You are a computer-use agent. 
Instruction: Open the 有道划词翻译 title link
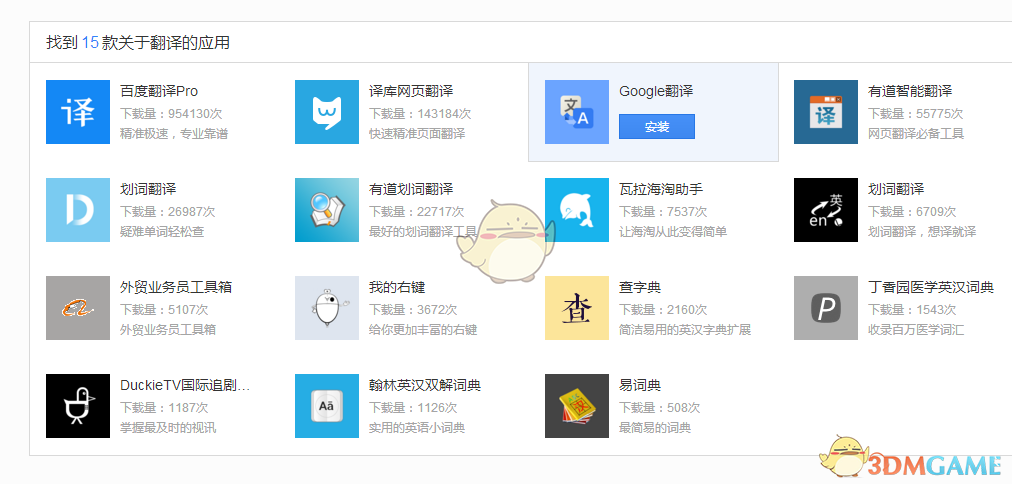coord(411,189)
